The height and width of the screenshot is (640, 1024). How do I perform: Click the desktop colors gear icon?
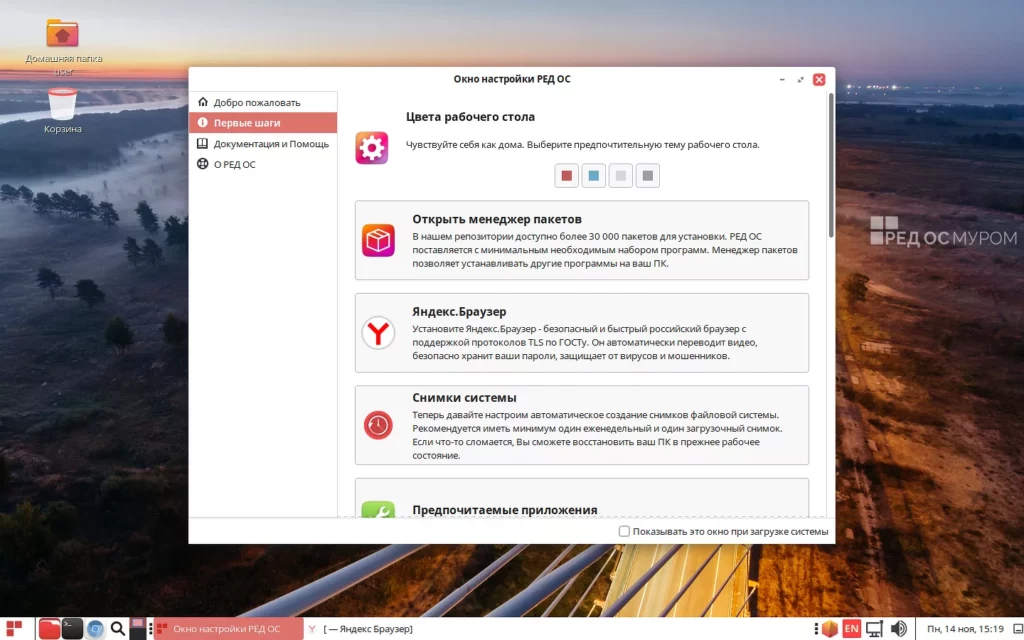[x=372, y=148]
